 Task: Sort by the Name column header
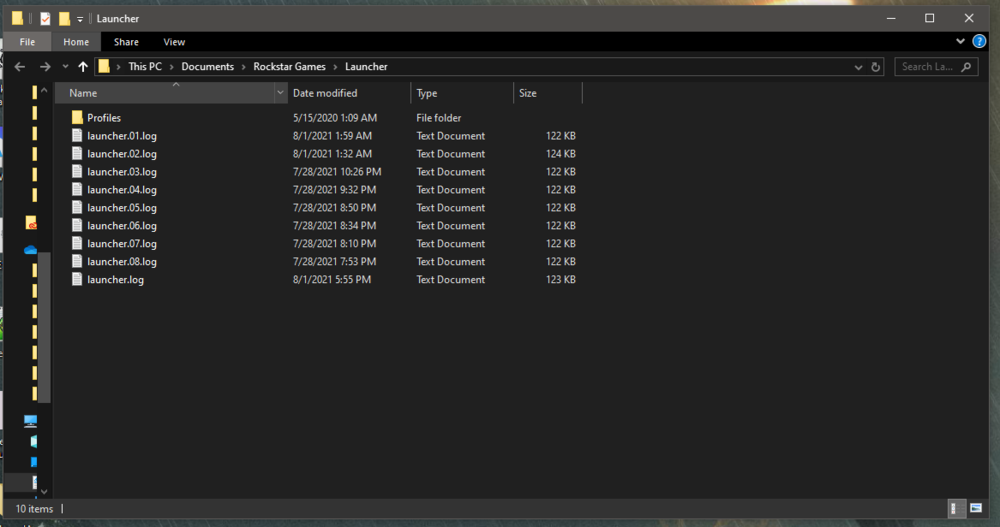click(165, 93)
